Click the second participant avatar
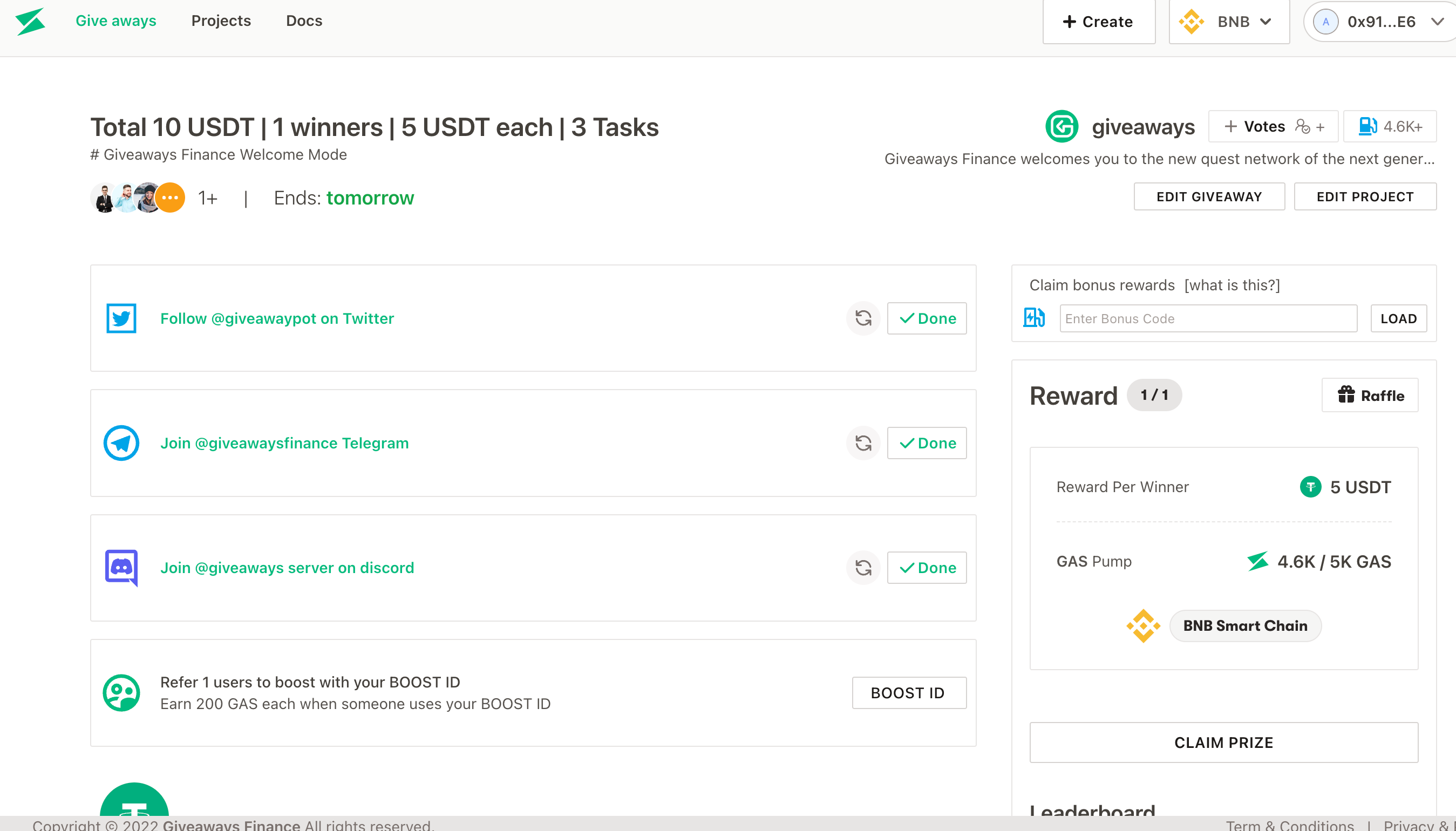 point(126,198)
